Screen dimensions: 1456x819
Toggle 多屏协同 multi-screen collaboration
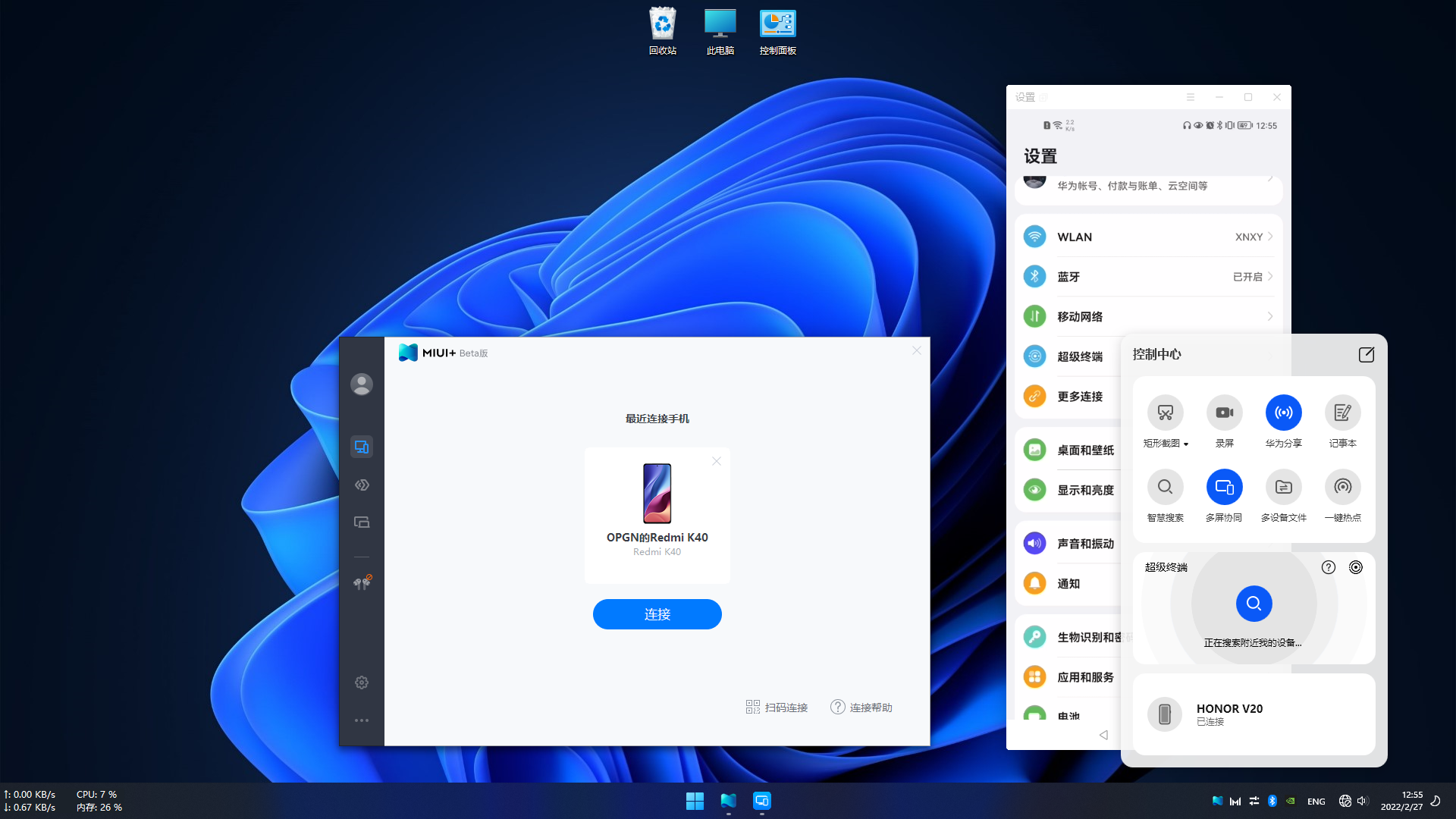click(1225, 487)
